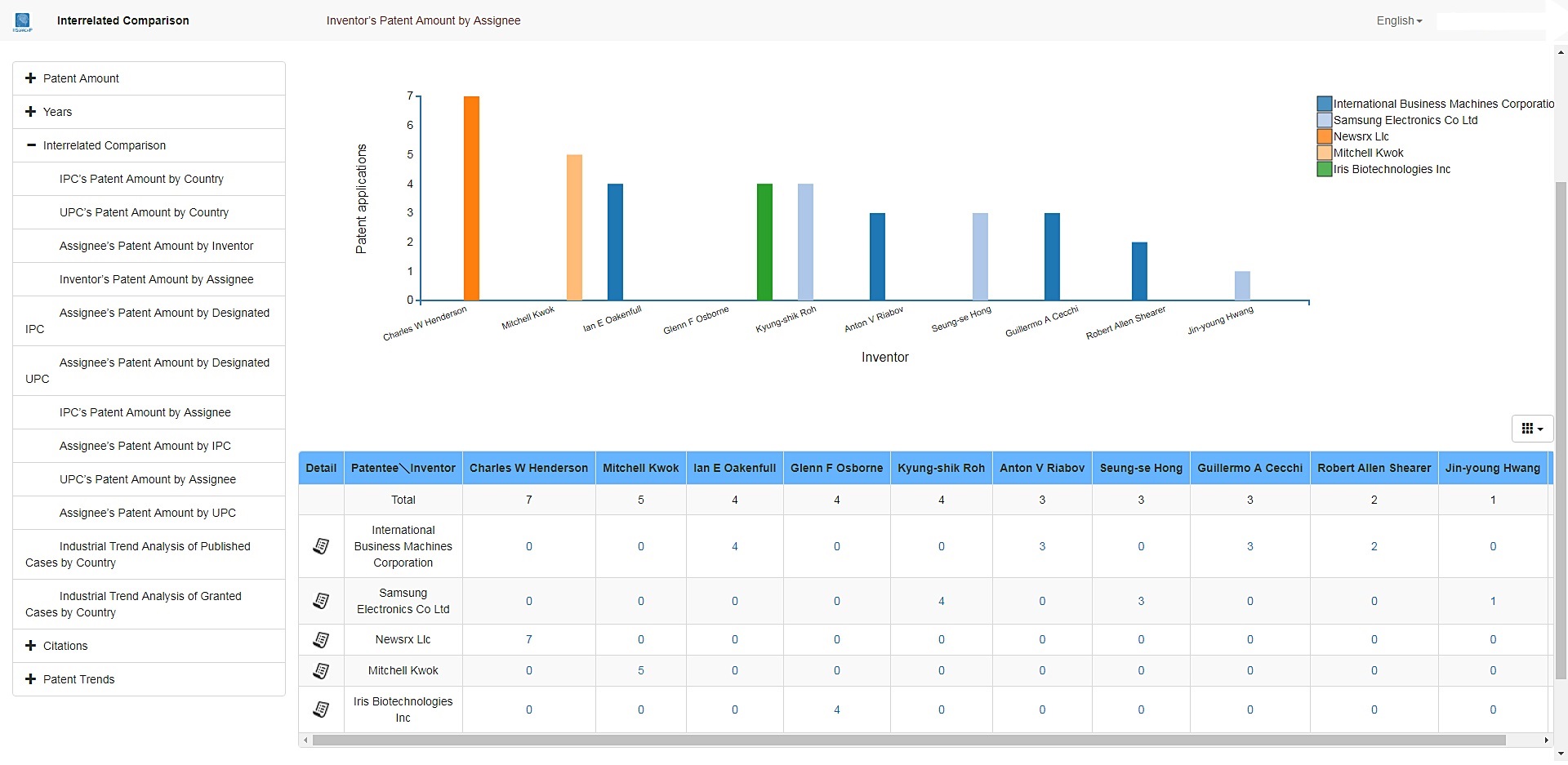Open IPC's Patent Amount by Country
The image size is (1568, 765).
click(149, 179)
